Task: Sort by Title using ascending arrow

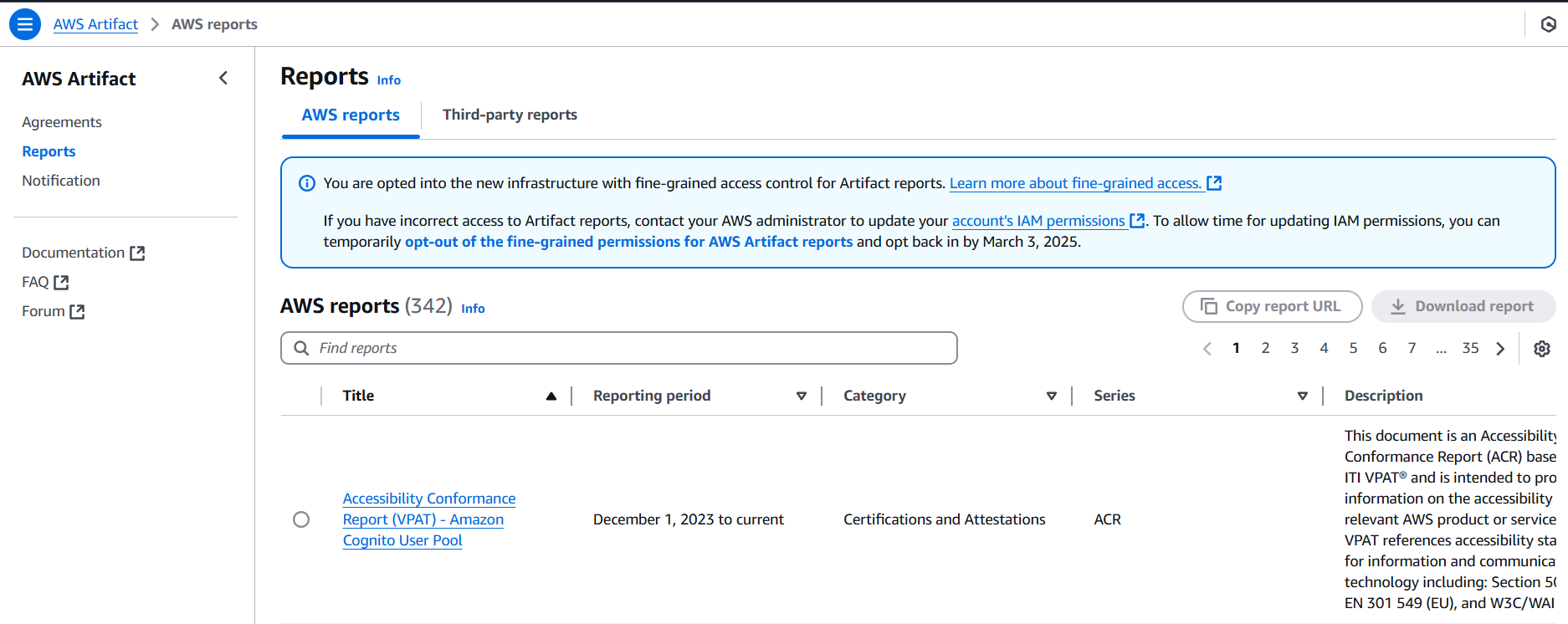Action: (x=551, y=396)
